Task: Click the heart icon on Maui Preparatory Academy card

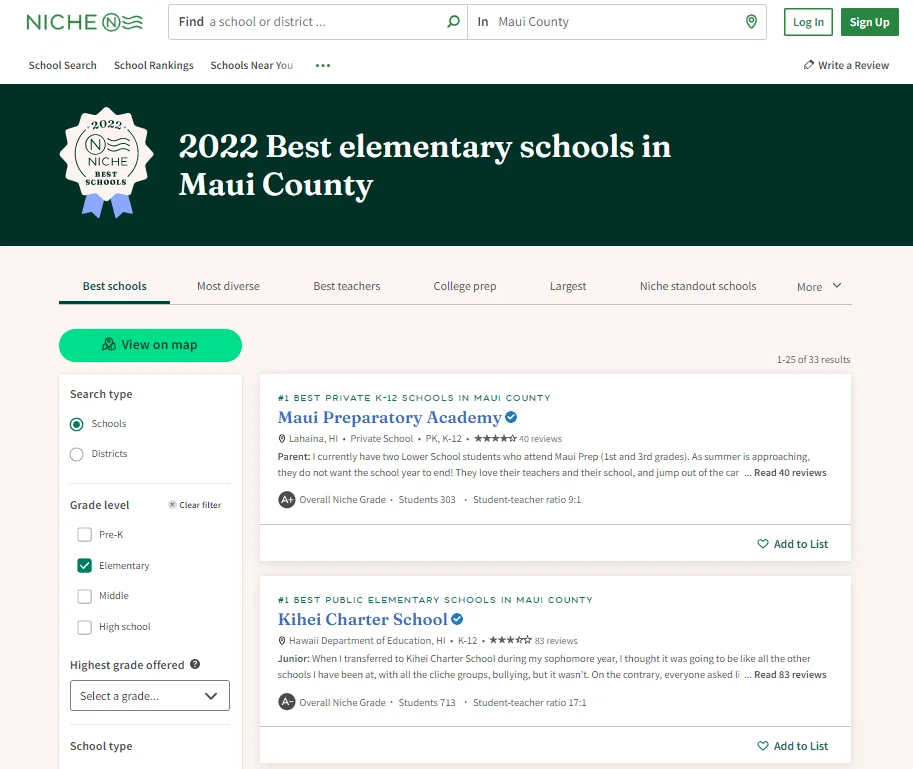Action: coord(762,544)
